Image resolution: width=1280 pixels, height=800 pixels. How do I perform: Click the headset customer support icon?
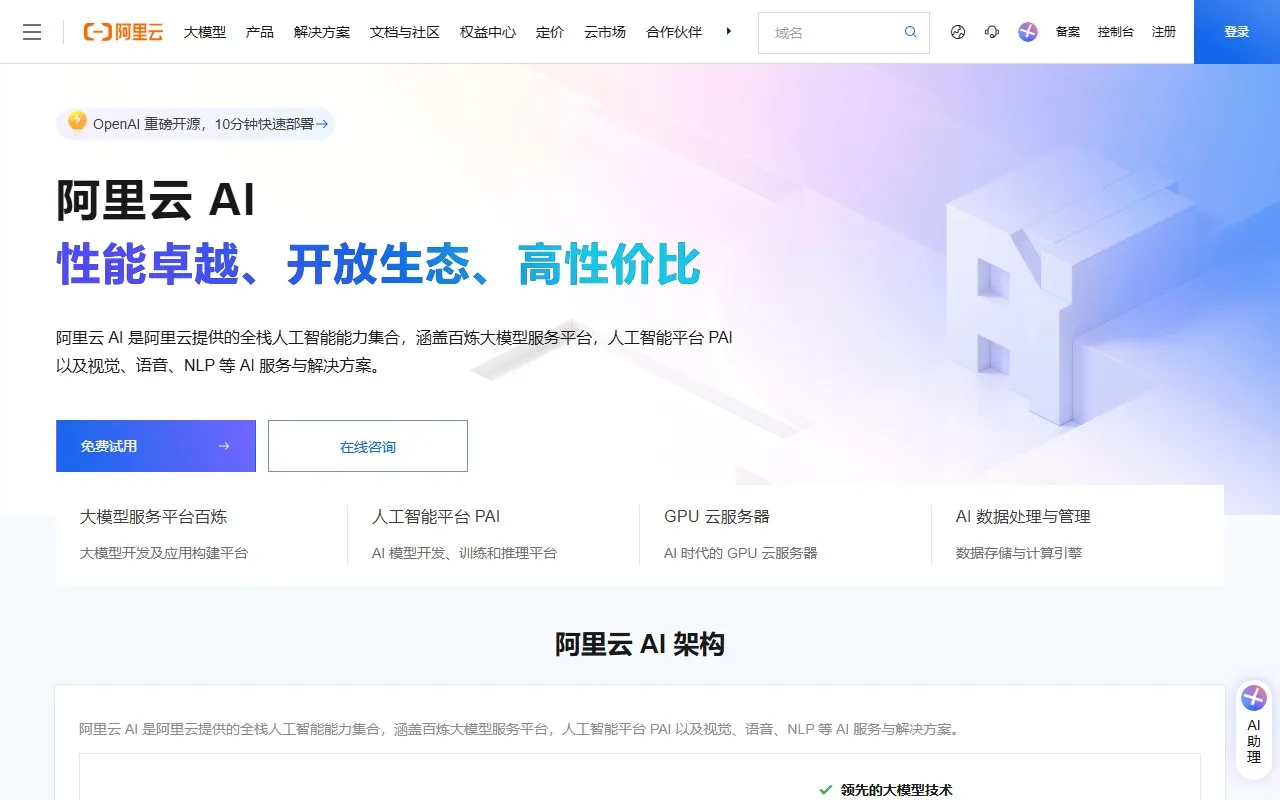pos(991,32)
